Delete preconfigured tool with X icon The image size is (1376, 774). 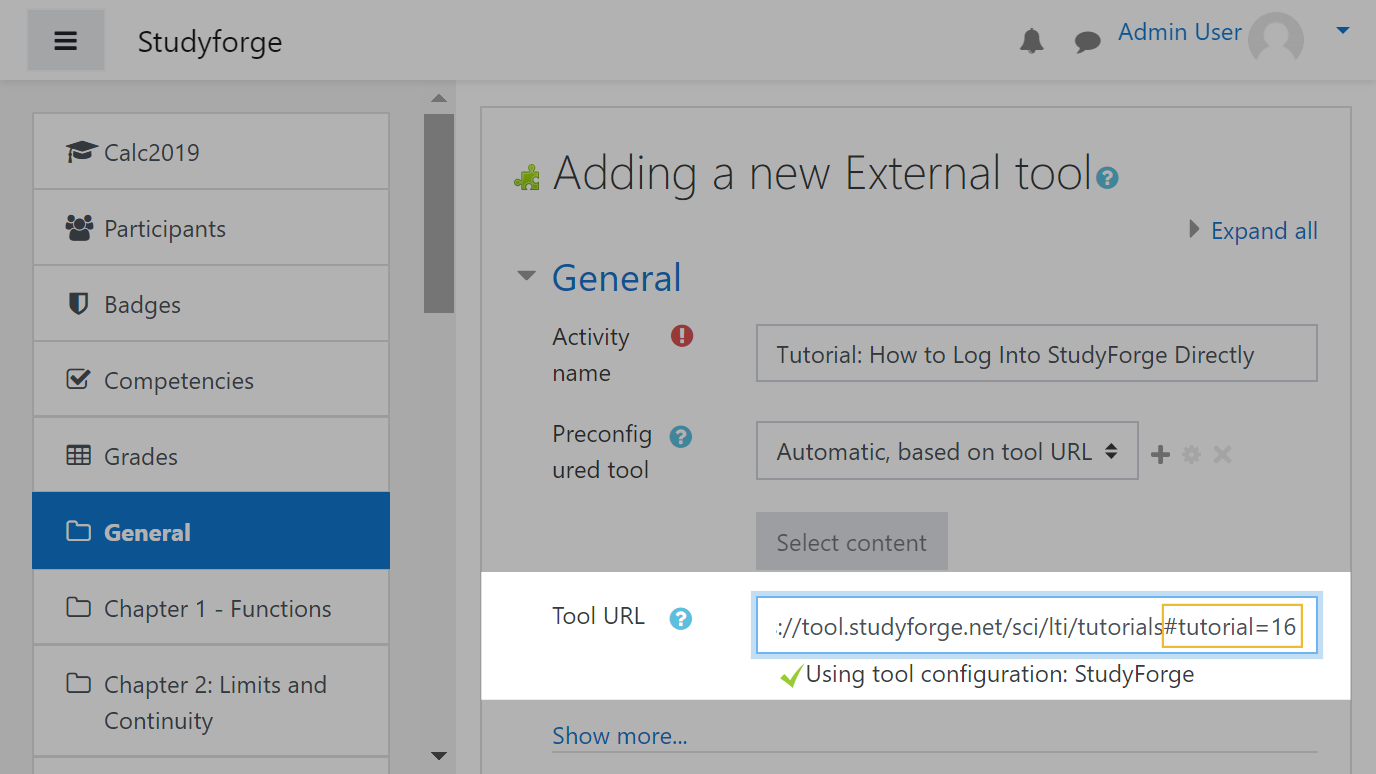(x=1221, y=453)
